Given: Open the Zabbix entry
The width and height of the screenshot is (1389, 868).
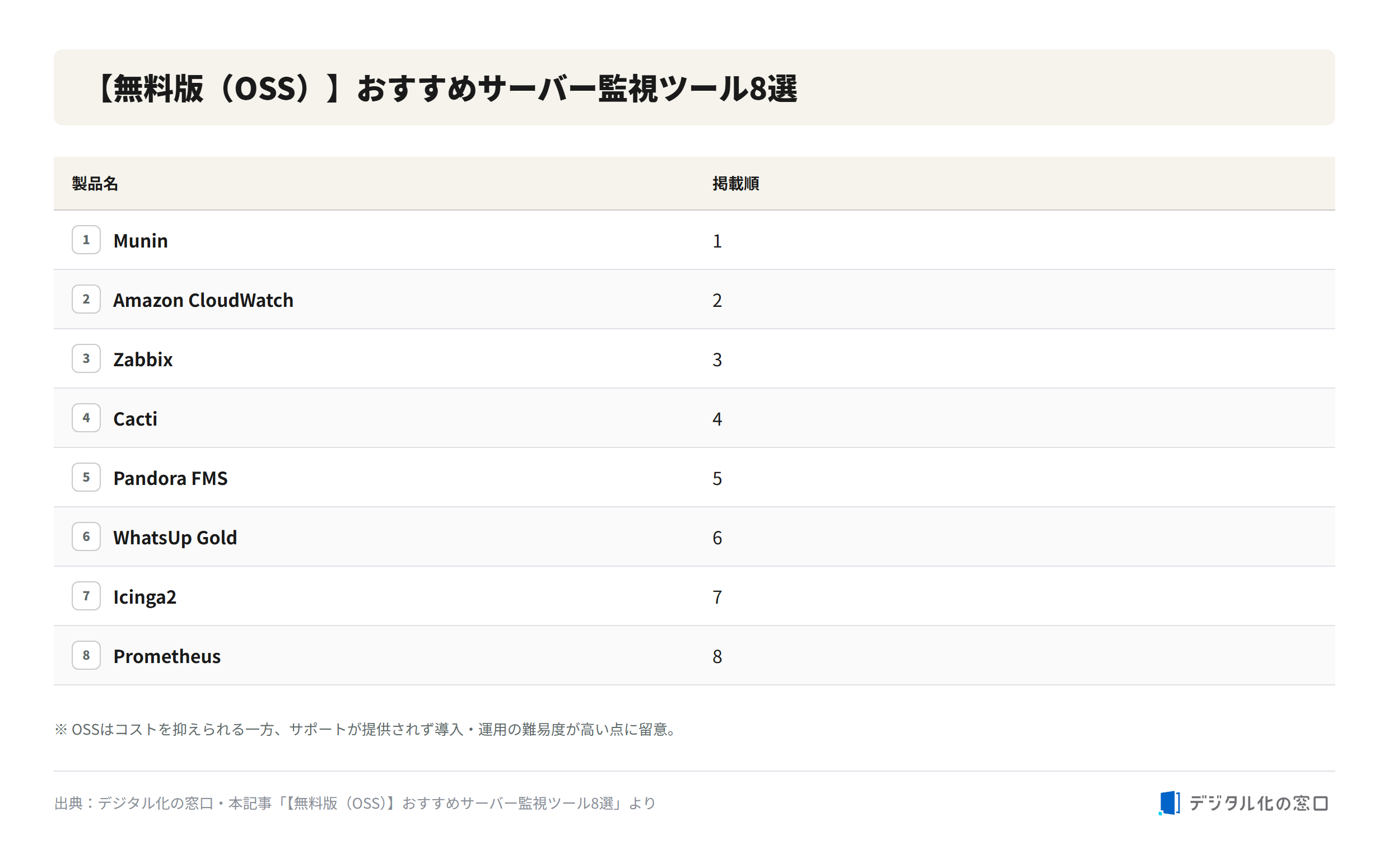Looking at the screenshot, I should click(x=143, y=360).
